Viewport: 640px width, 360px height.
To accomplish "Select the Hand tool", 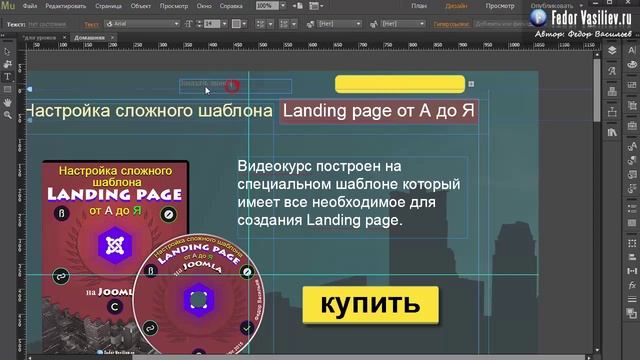I will (7, 102).
